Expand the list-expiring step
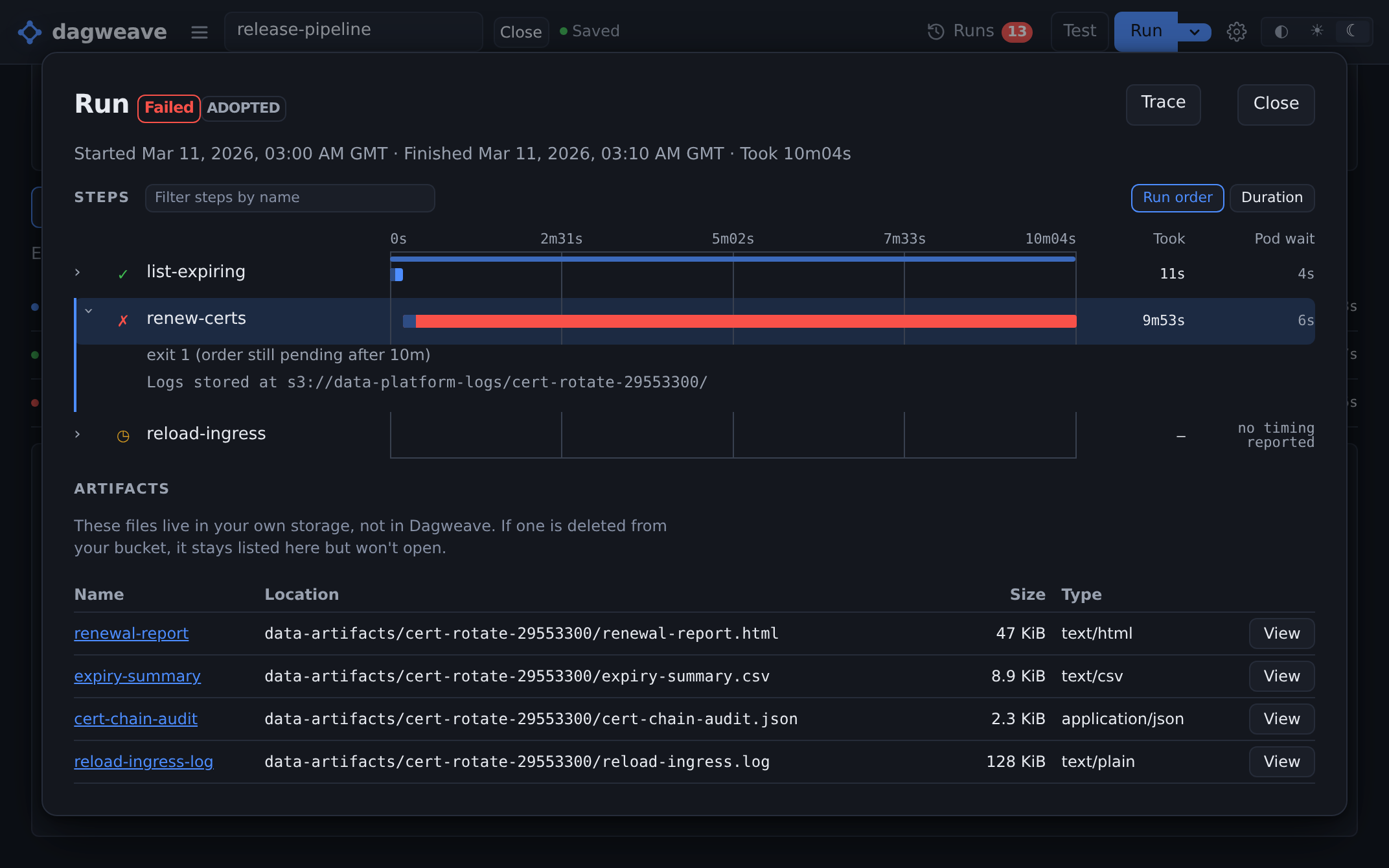The width and height of the screenshot is (1389, 868). tap(78, 272)
